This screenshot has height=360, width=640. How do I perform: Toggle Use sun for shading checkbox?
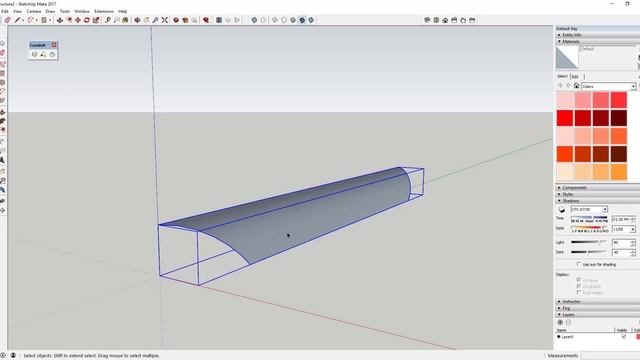tap(579, 264)
